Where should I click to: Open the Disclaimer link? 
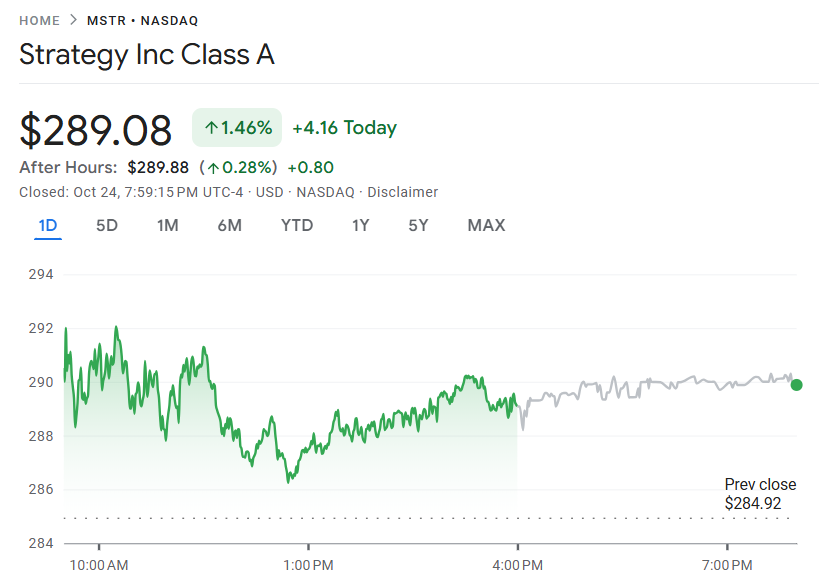[403, 192]
